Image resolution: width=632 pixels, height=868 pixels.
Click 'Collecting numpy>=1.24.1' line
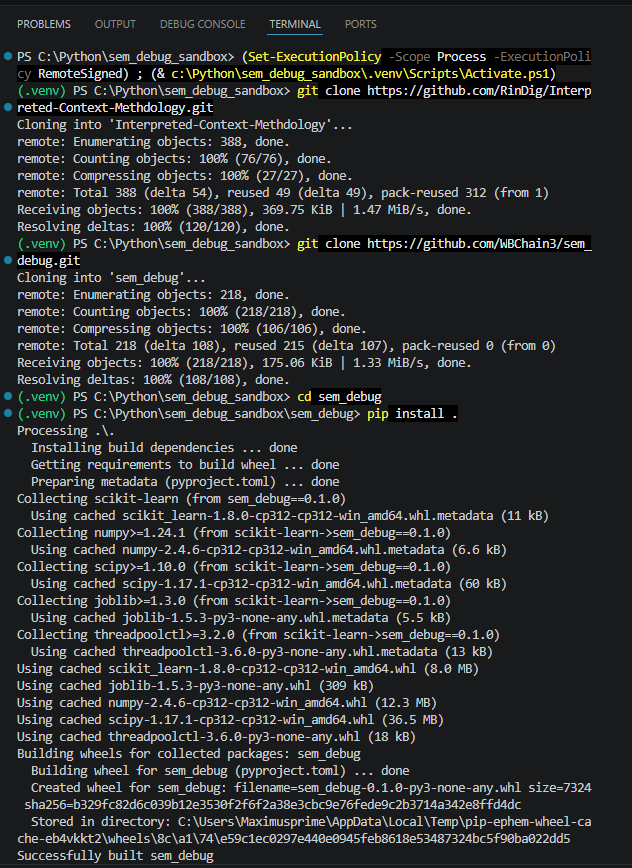point(234,533)
